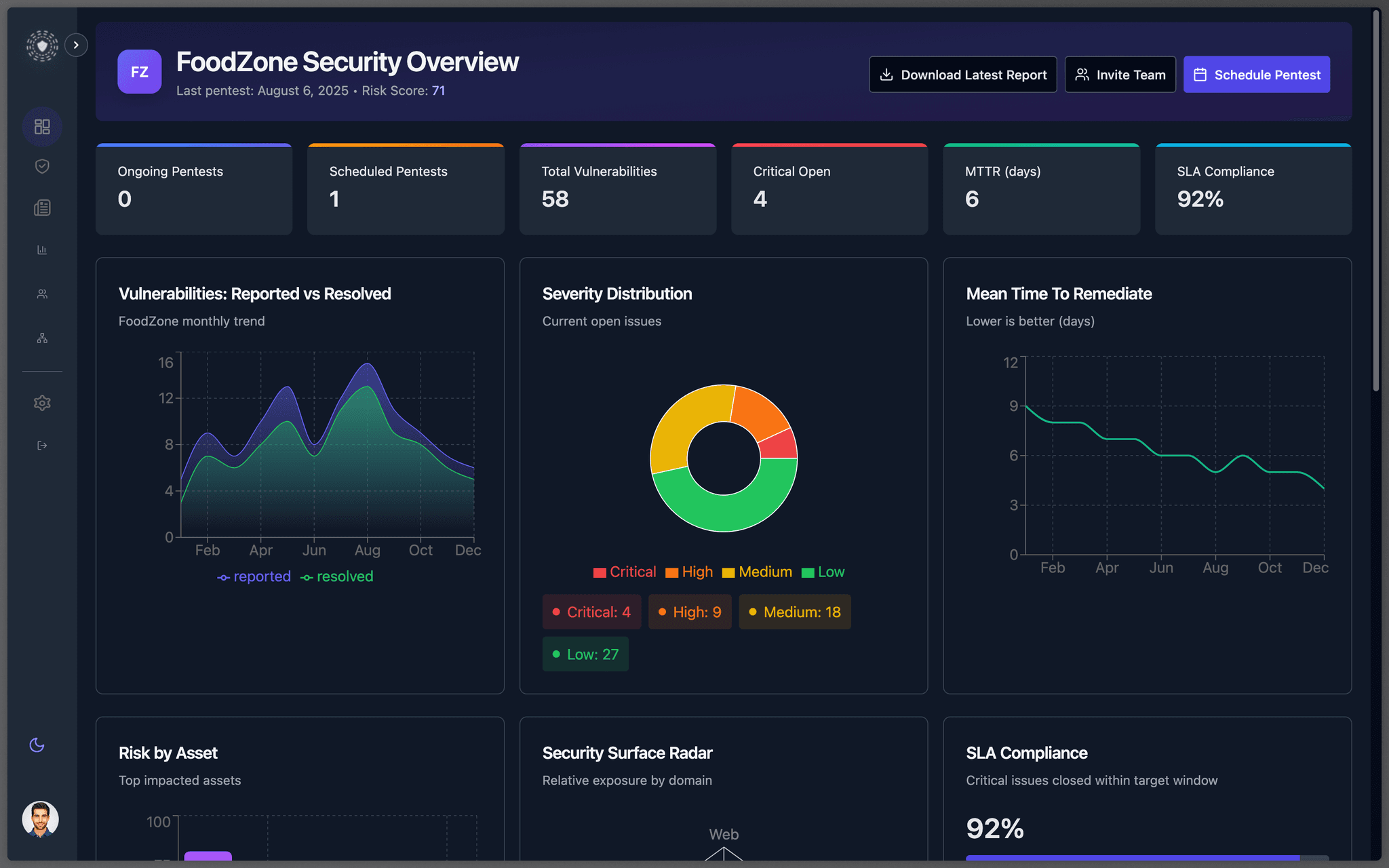
Task: Open the user profile avatar
Action: pos(40,819)
